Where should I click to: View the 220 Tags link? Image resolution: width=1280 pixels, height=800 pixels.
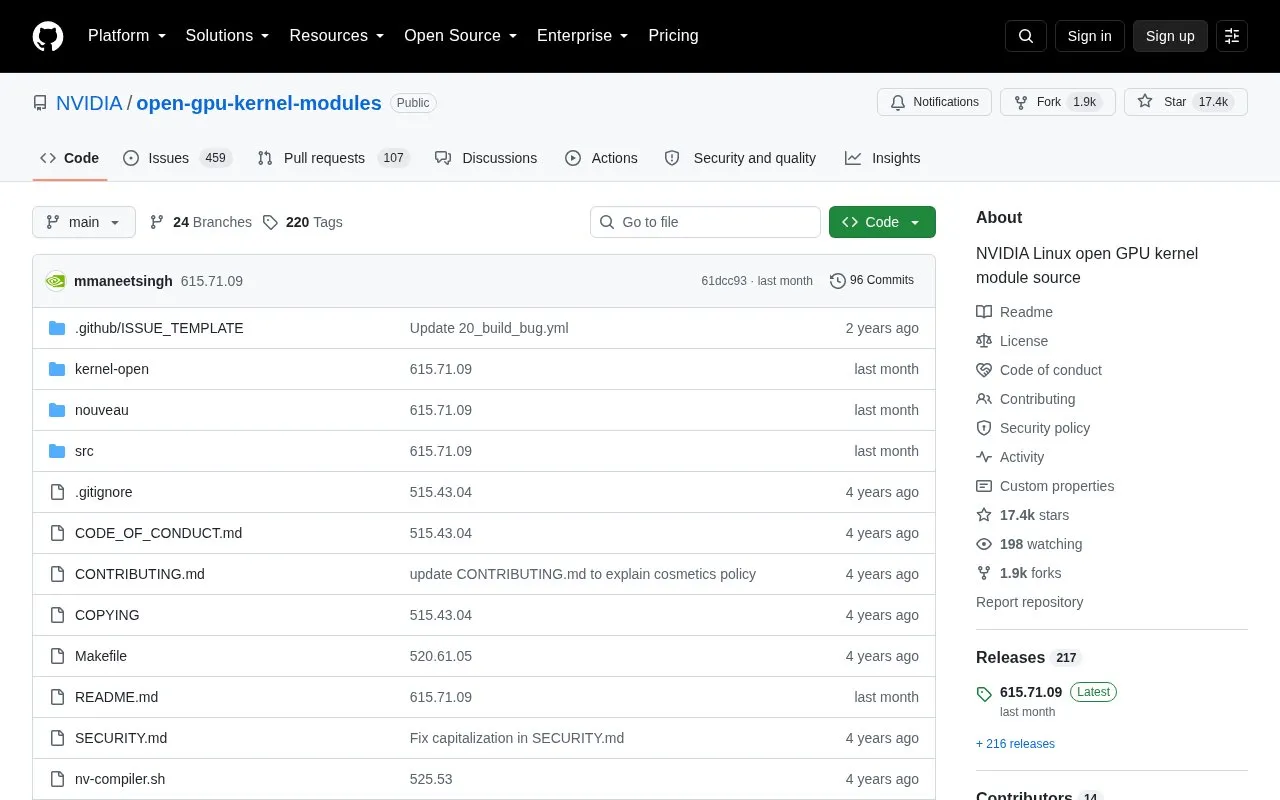point(303,222)
